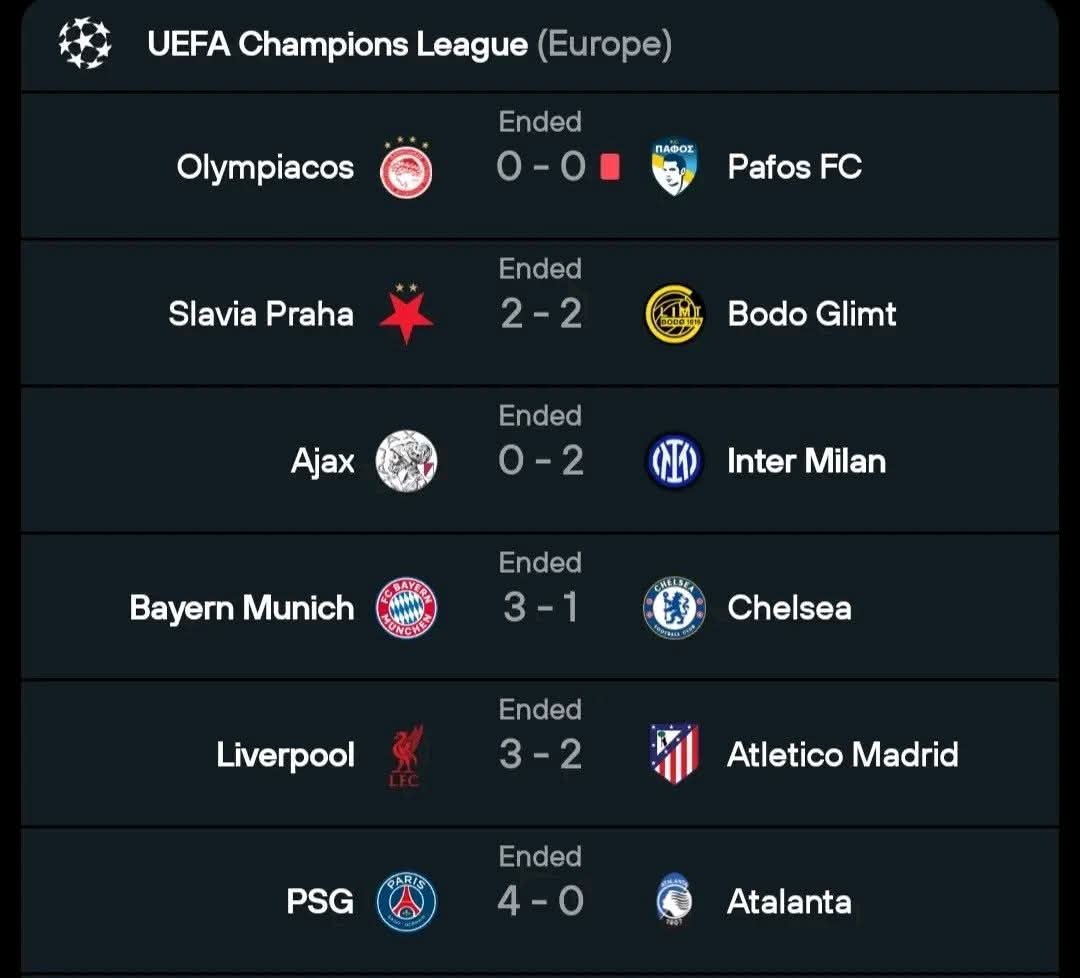Click the Bodo Glimt yellow crest
Screen dimensions: 1080x978
click(675, 314)
